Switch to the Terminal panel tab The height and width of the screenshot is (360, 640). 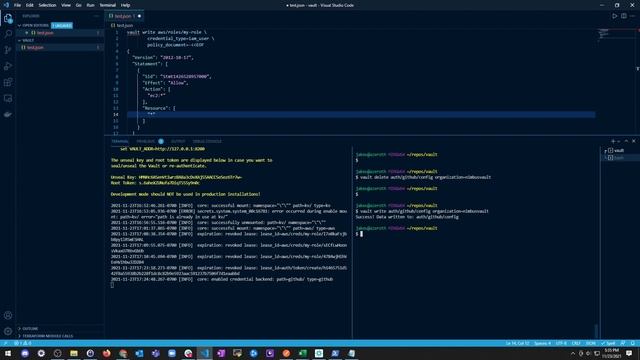(120, 141)
